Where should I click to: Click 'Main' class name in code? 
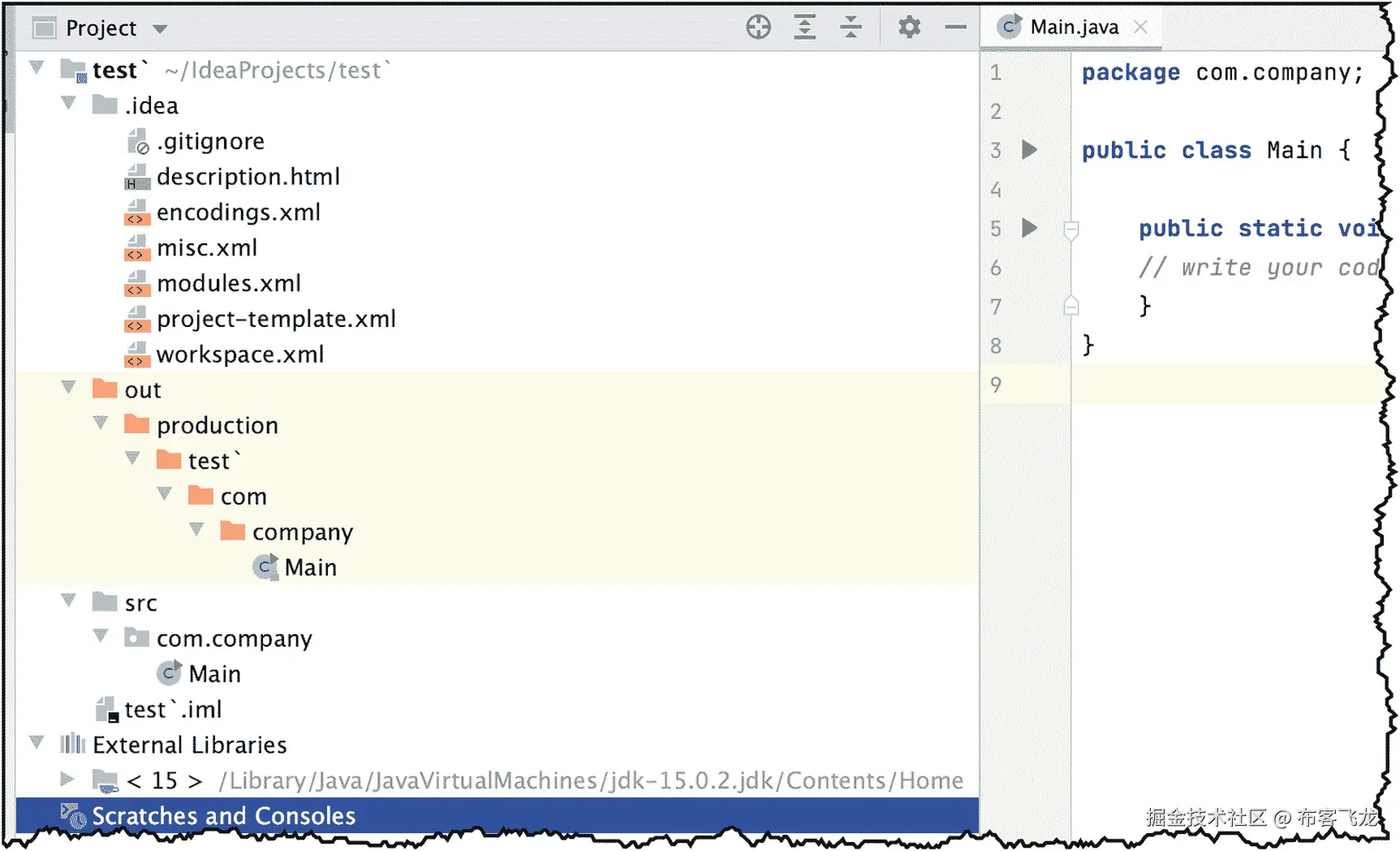[x=1294, y=150]
